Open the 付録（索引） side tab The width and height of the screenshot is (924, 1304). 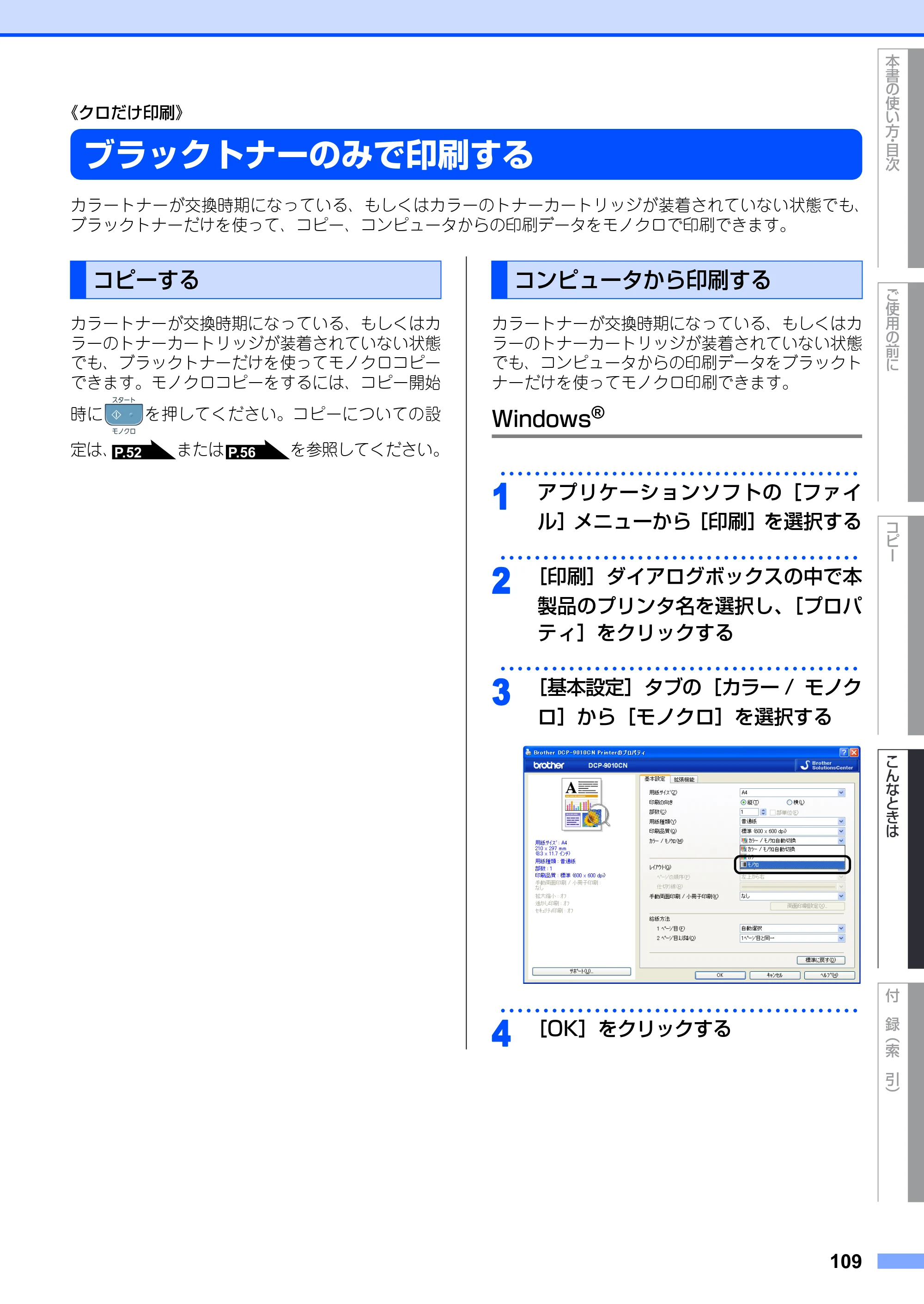(x=900, y=1092)
